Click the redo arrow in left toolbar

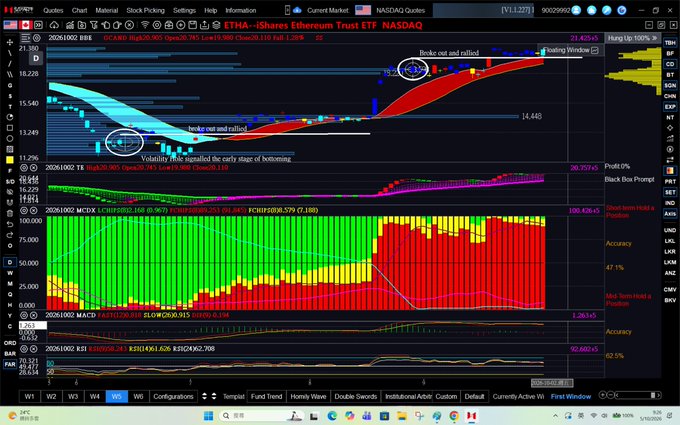click(x=10, y=235)
